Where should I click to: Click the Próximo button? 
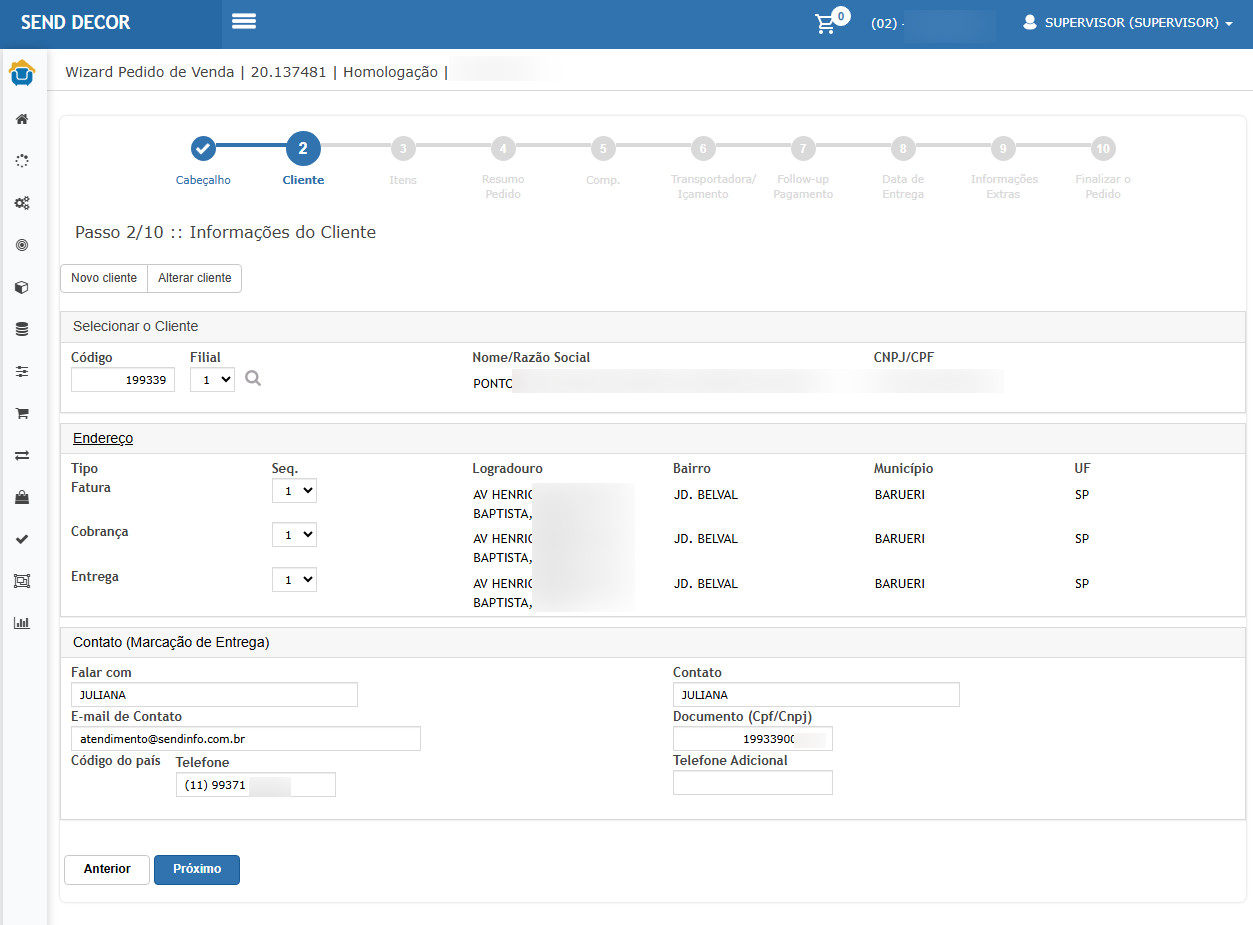(x=197, y=870)
